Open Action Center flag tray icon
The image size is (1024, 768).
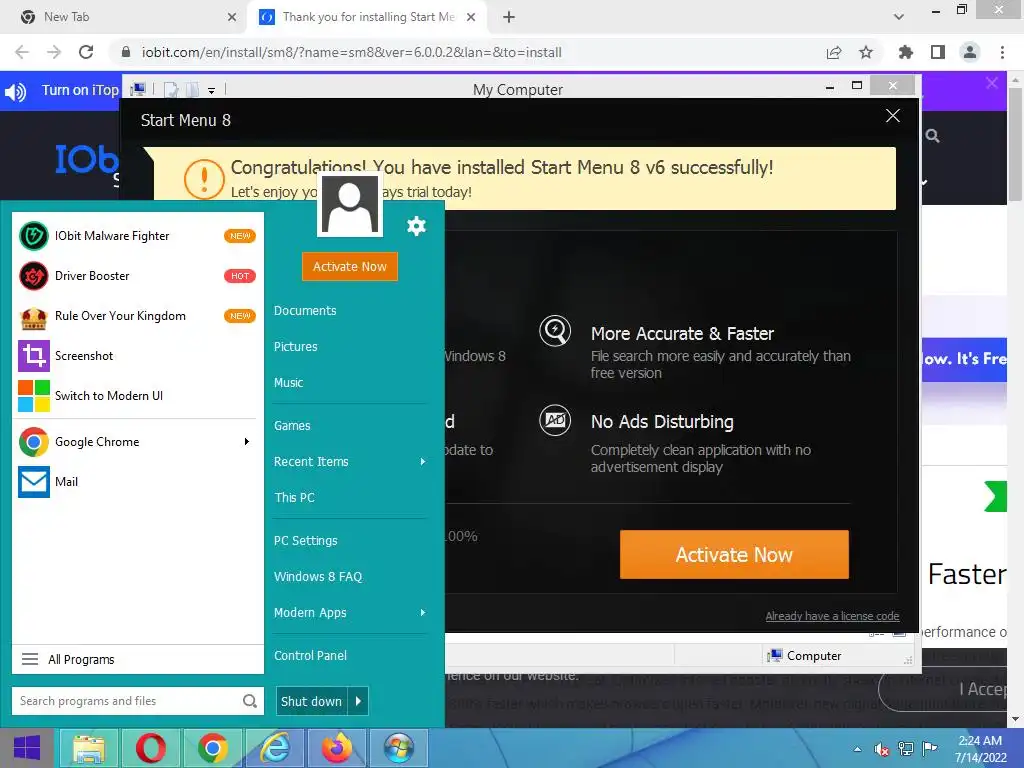(x=929, y=748)
